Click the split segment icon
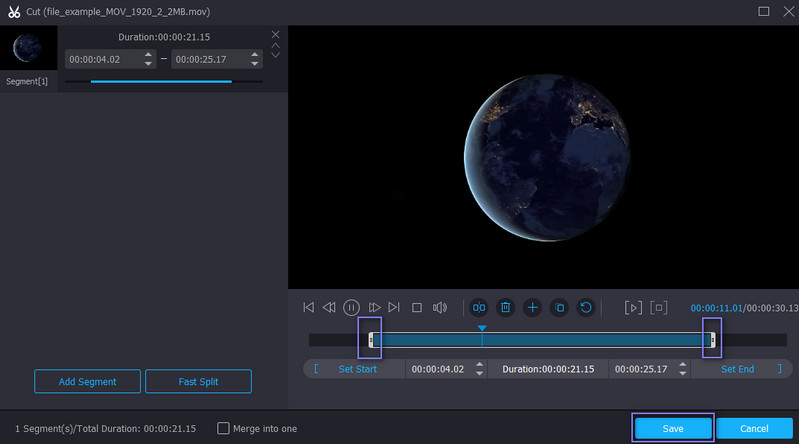The width and height of the screenshot is (799, 444). [479, 308]
